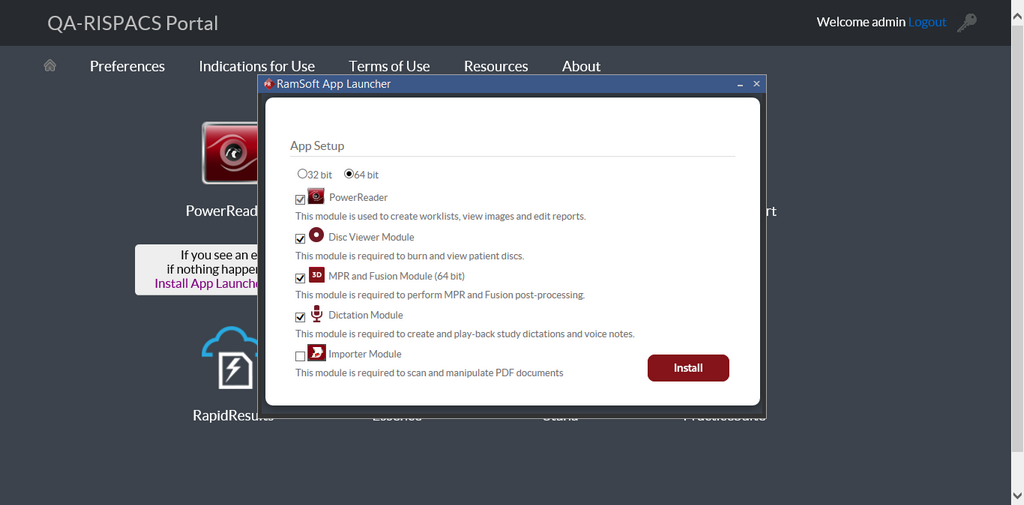Go to the About menu item
The width and height of the screenshot is (1024, 505).
pyautogui.click(x=581, y=66)
